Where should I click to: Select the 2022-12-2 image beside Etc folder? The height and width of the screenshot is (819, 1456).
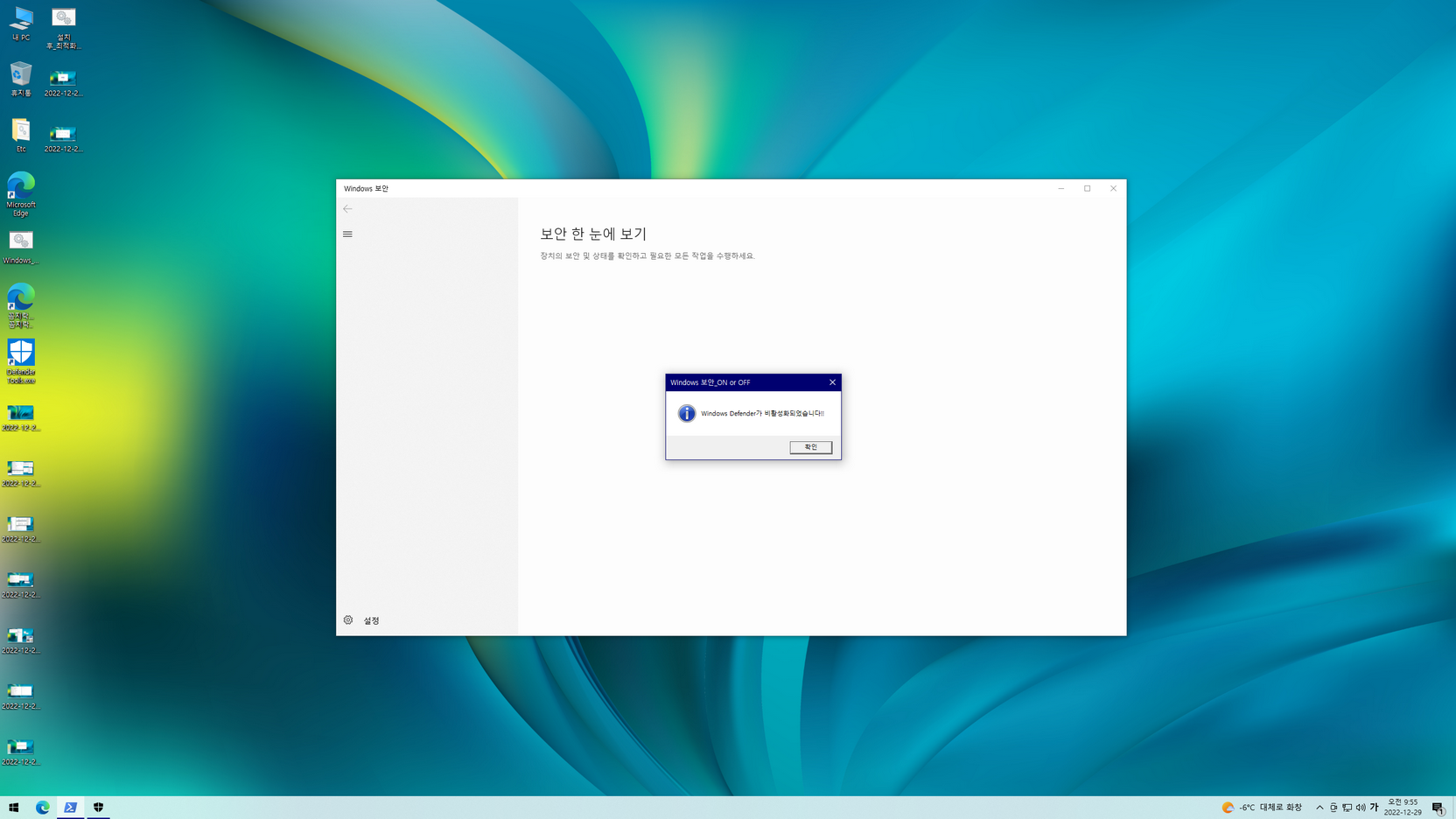63,139
